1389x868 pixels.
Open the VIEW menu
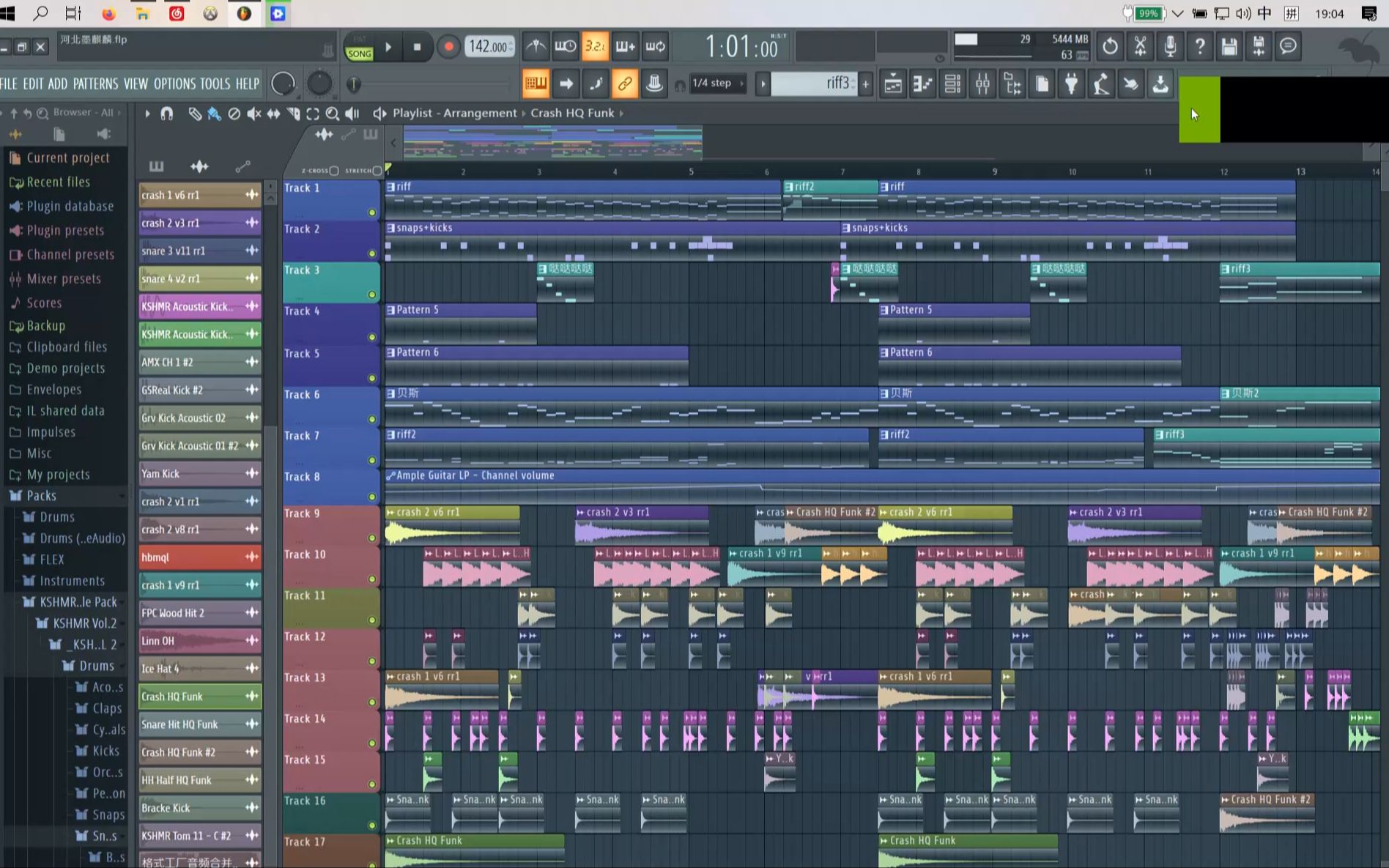[x=136, y=84]
